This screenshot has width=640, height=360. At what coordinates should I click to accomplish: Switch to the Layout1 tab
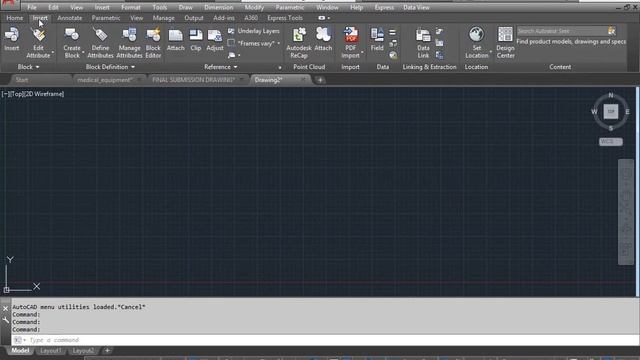tap(51, 351)
